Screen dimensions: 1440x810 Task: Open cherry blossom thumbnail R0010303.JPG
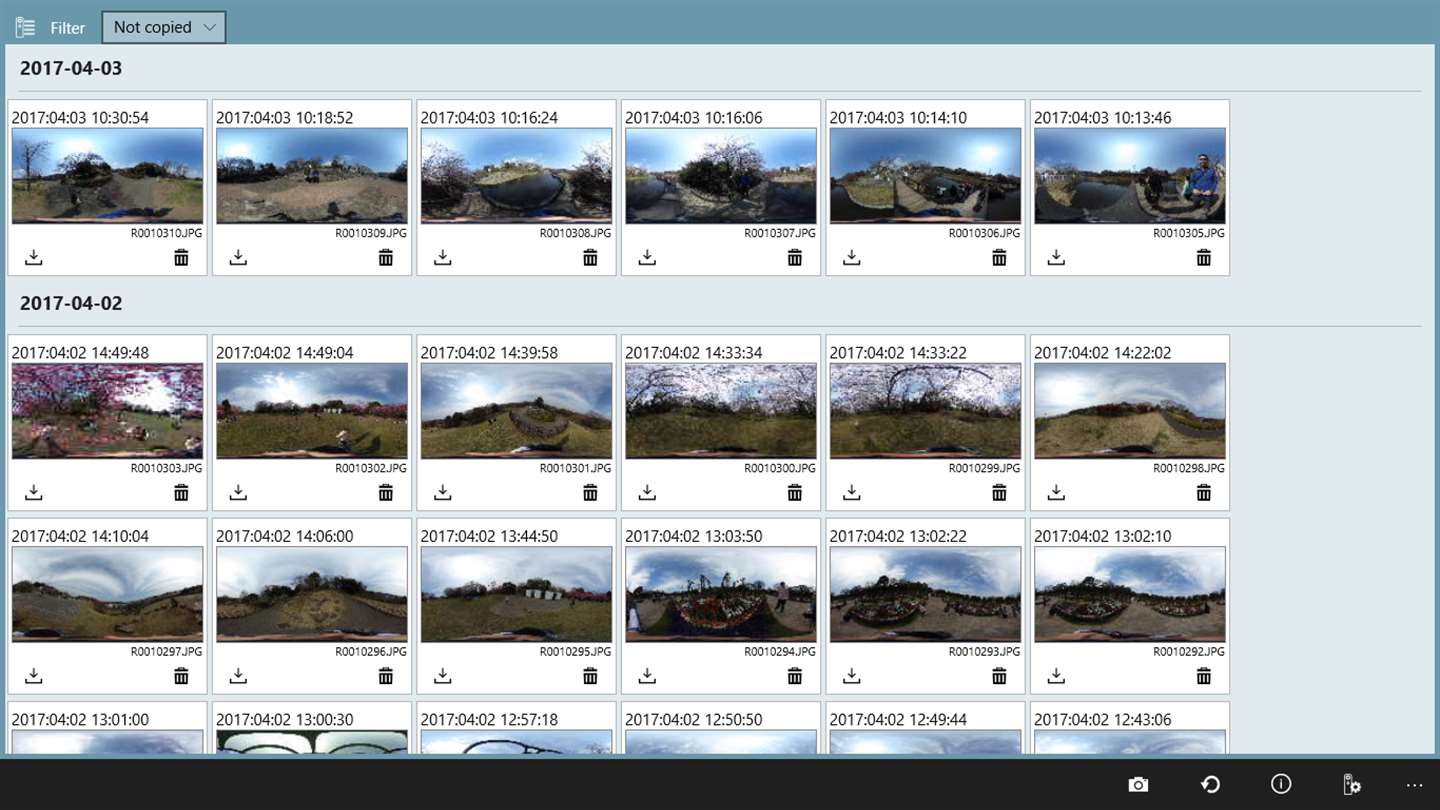click(x=107, y=410)
